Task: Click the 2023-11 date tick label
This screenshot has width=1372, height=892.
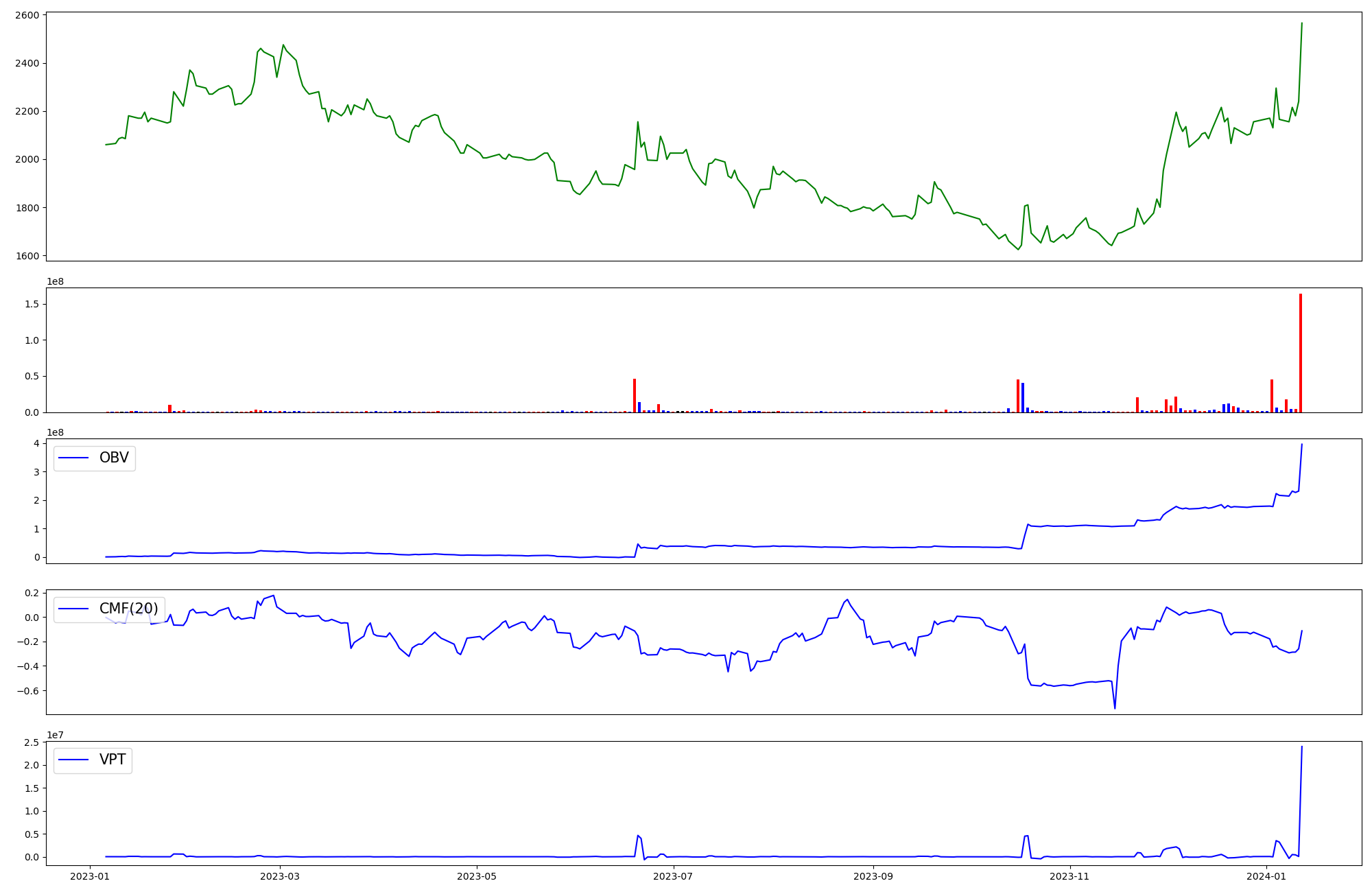Action: 1069,876
